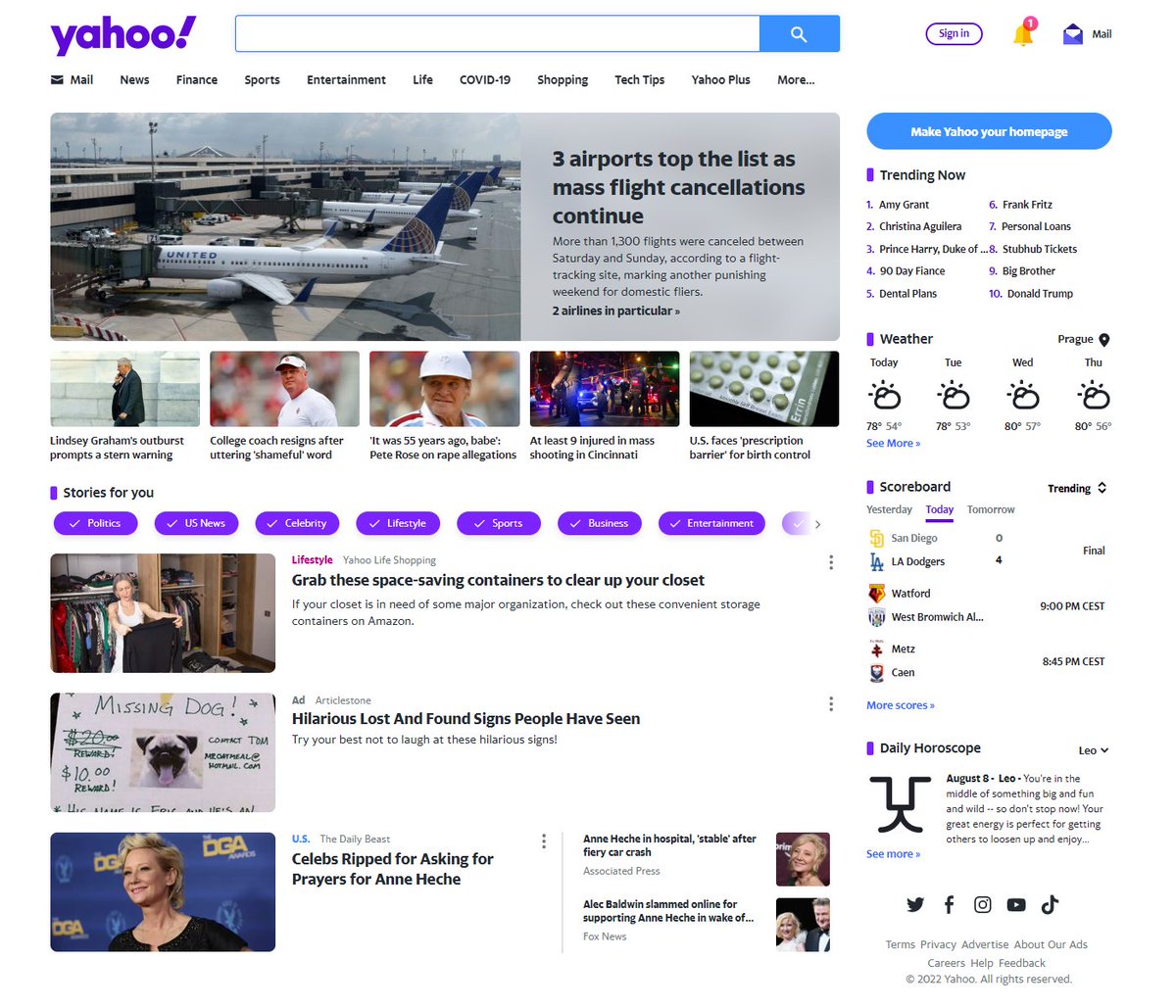Open notifications via the bell icon

pos(1022,32)
